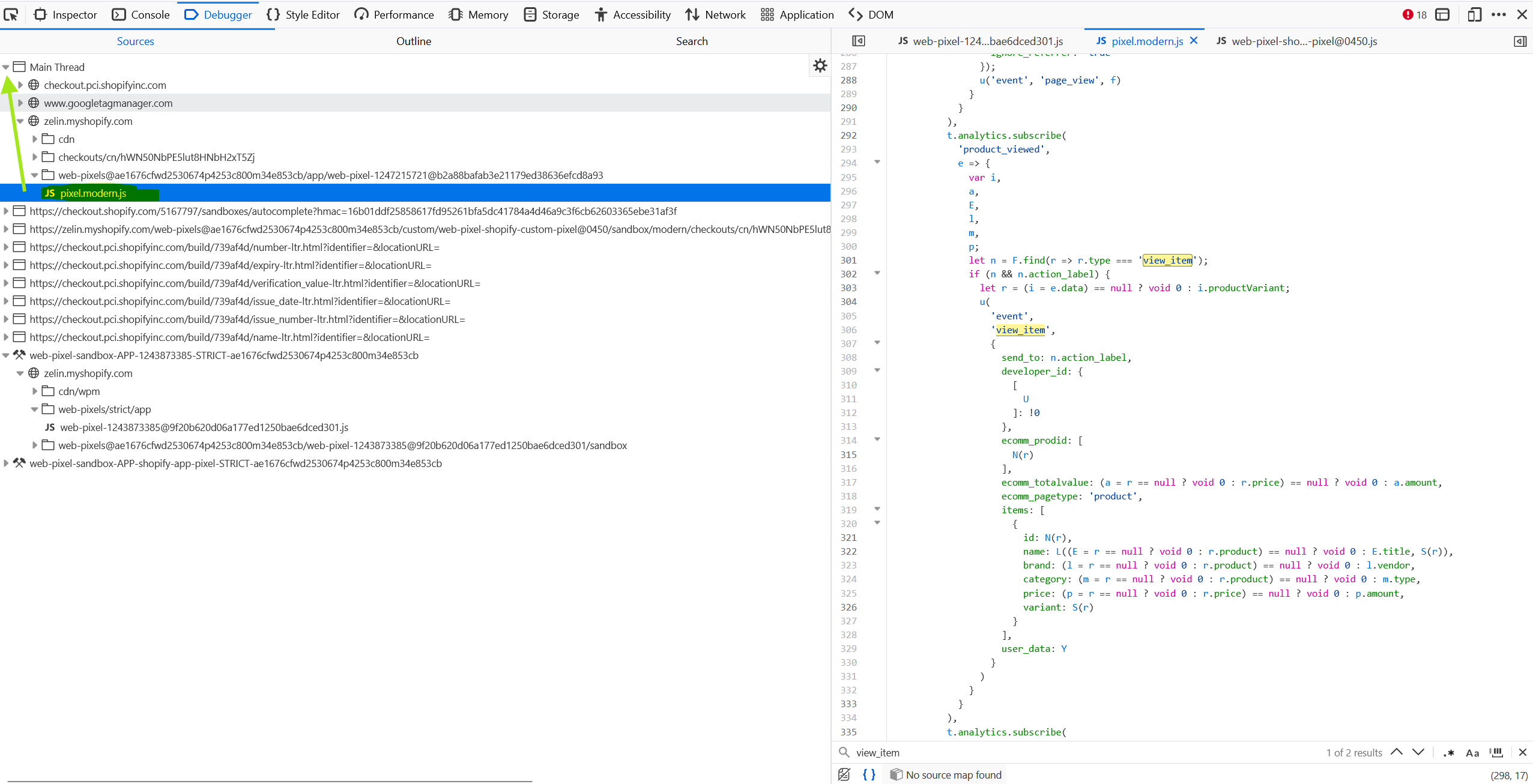Pretty print source with braces icon
Image resolution: width=1533 pixels, height=784 pixels.
[869, 774]
